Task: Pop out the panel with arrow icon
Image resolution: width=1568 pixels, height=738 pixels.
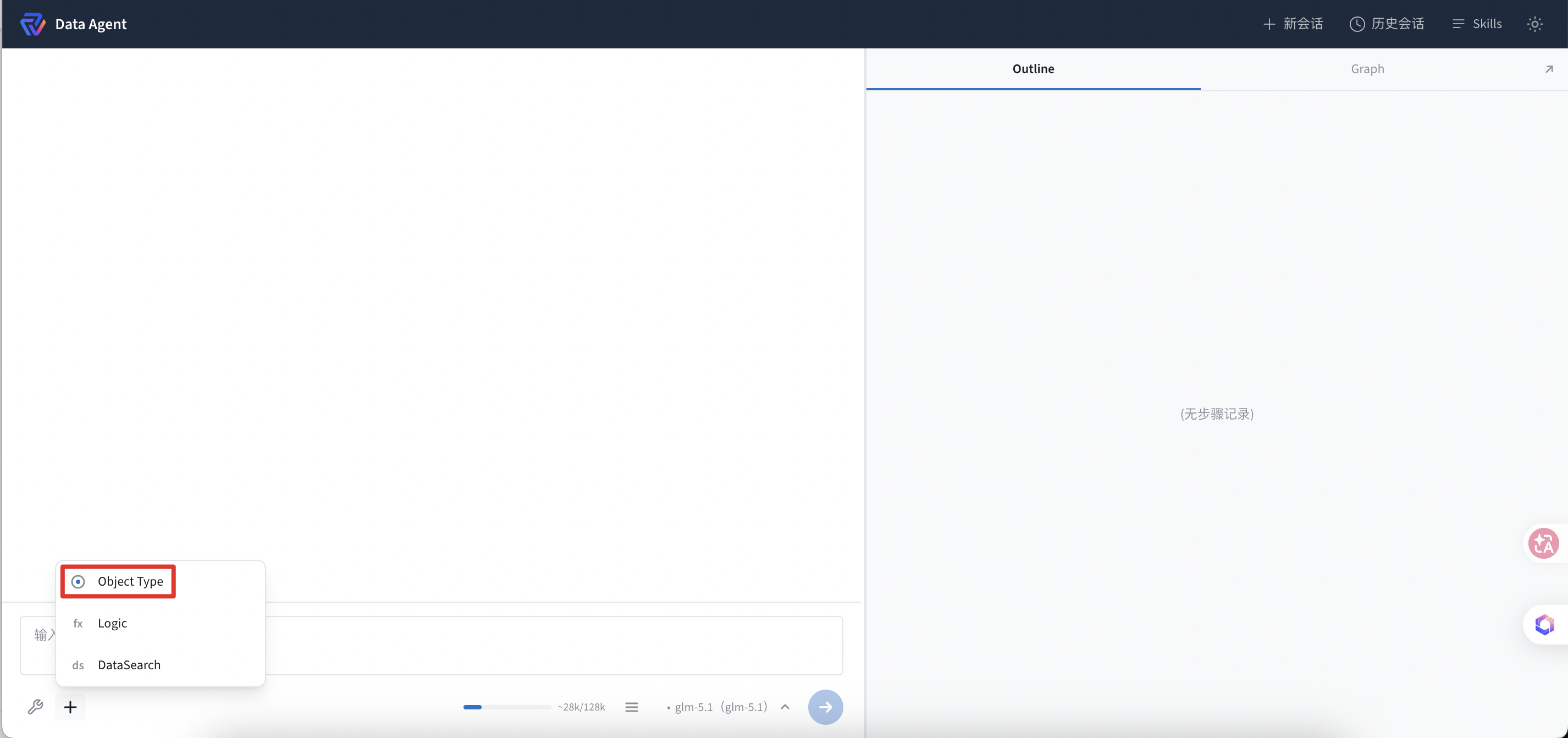Action: click(1549, 69)
